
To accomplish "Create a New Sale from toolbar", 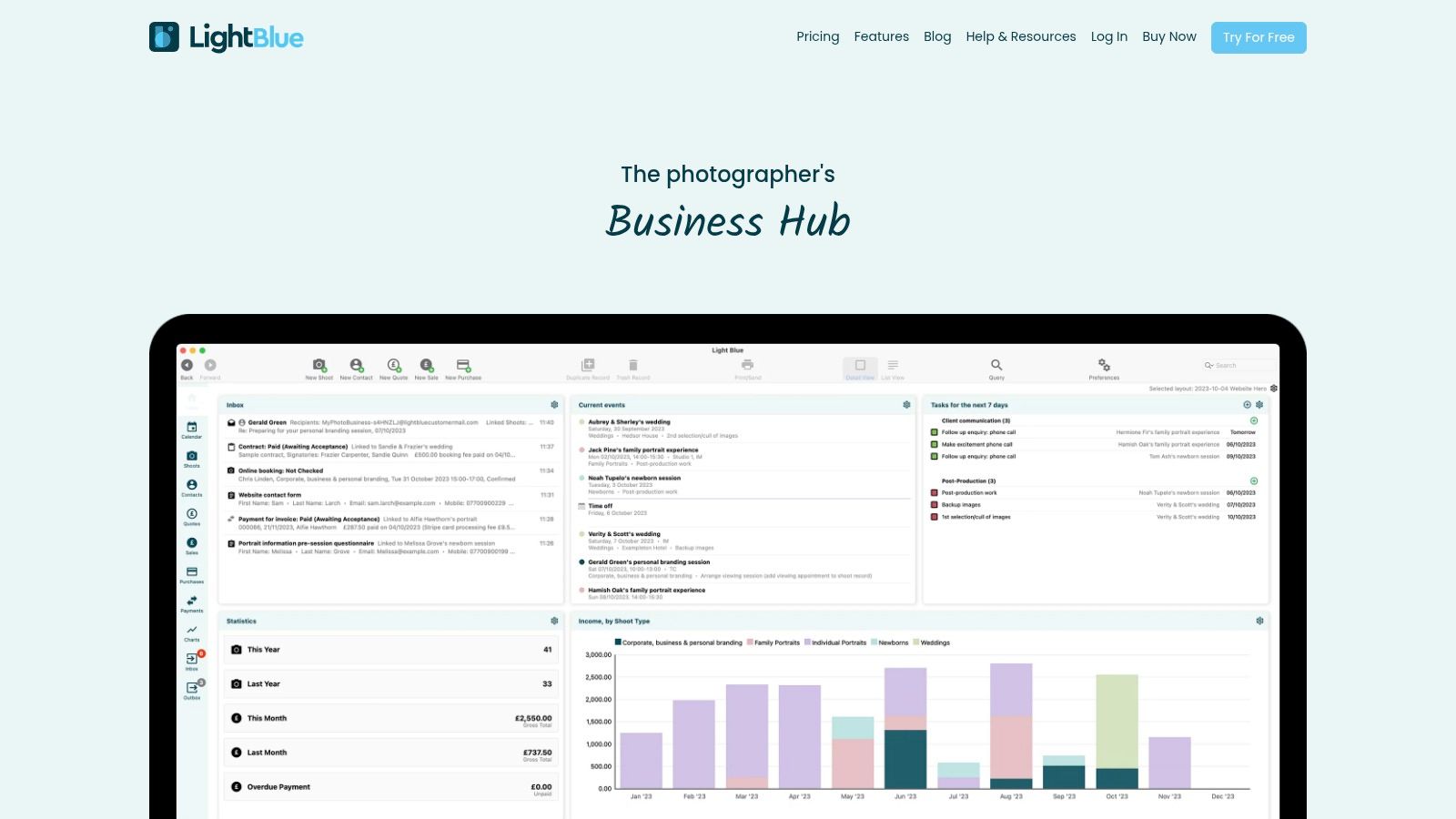I will (426, 368).
